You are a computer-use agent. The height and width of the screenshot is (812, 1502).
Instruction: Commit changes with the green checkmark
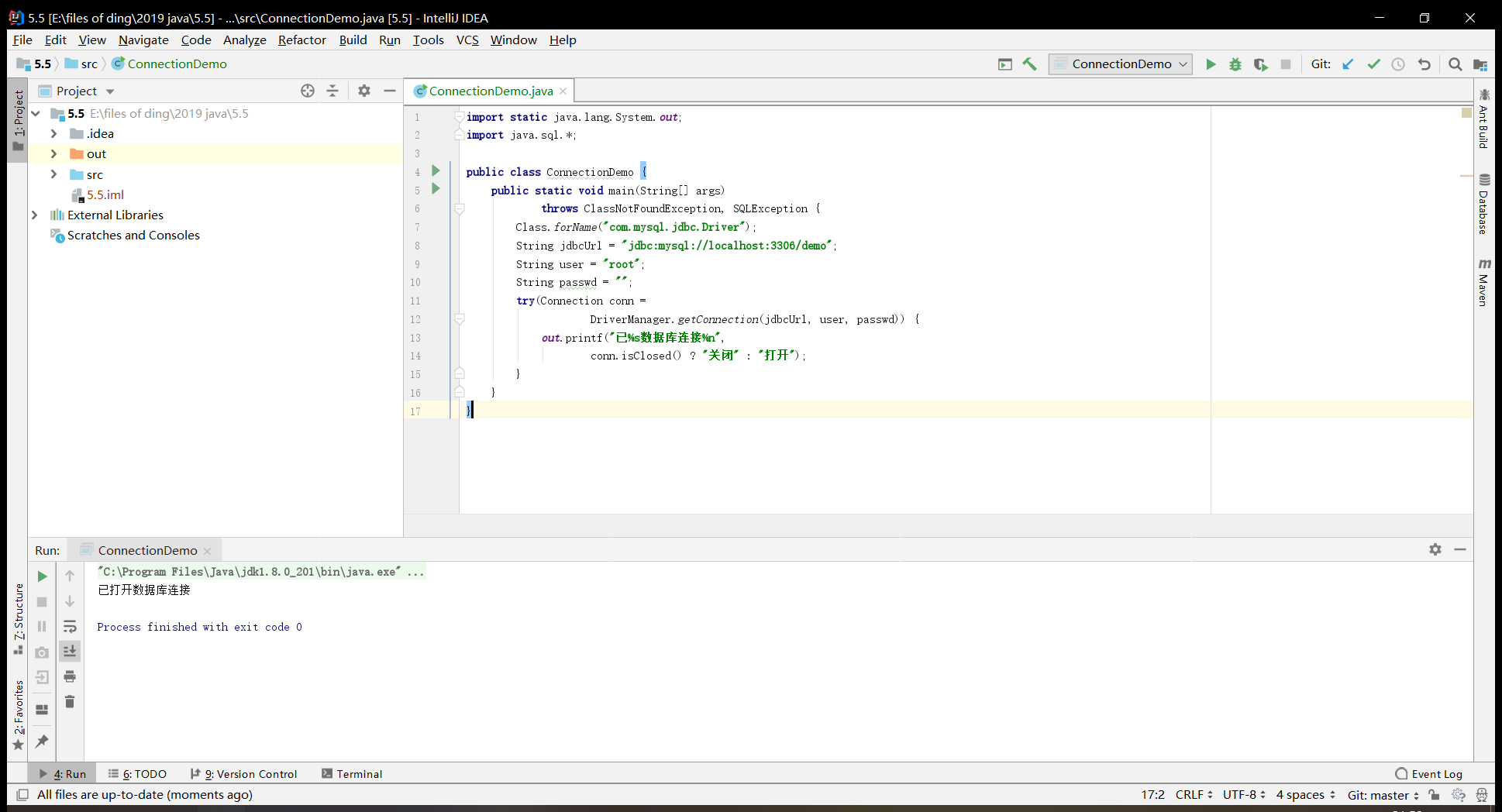pyautogui.click(x=1373, y=64)
